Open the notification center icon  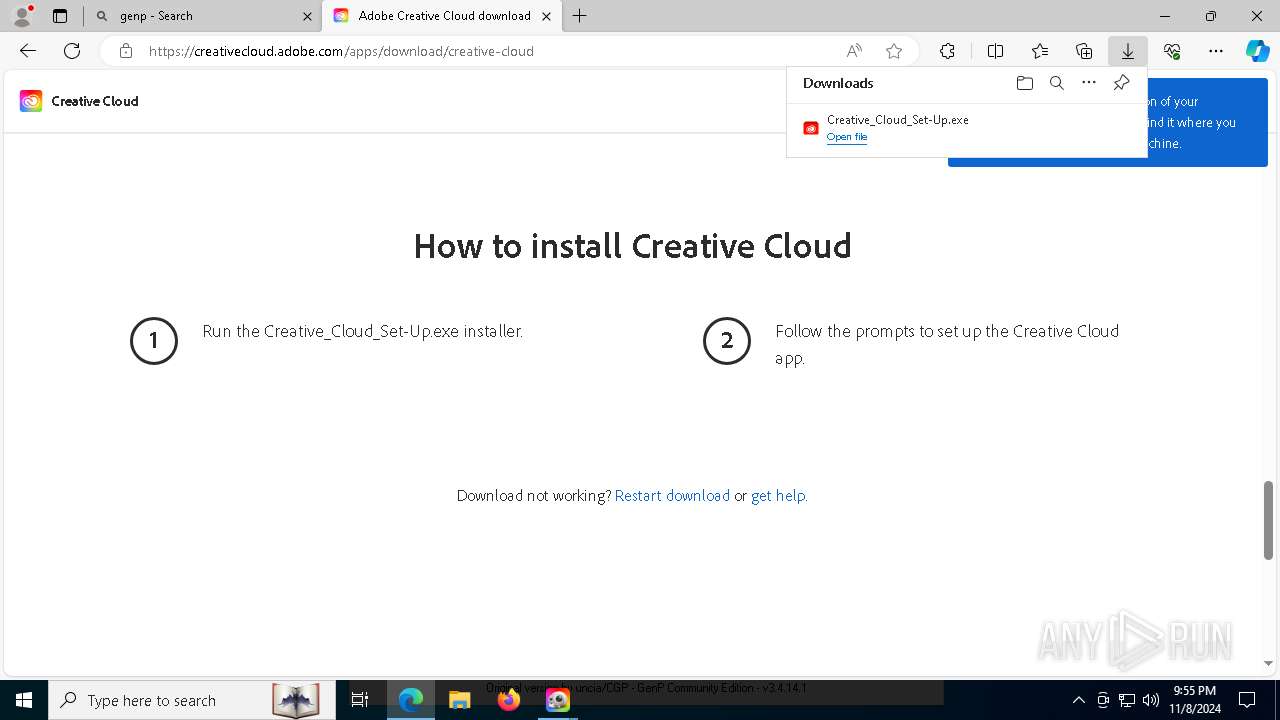[1247, 700]
